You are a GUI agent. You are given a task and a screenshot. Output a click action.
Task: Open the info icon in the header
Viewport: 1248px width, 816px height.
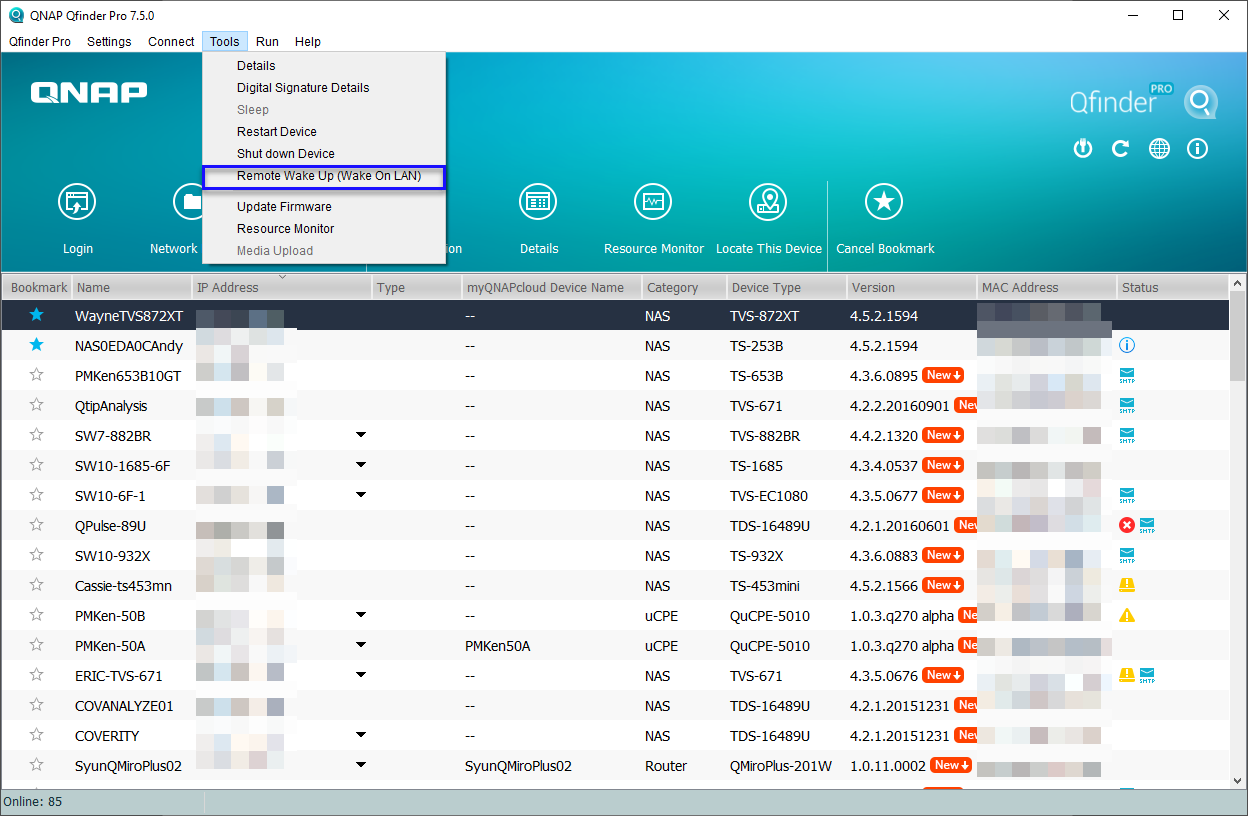(1197, 149)
